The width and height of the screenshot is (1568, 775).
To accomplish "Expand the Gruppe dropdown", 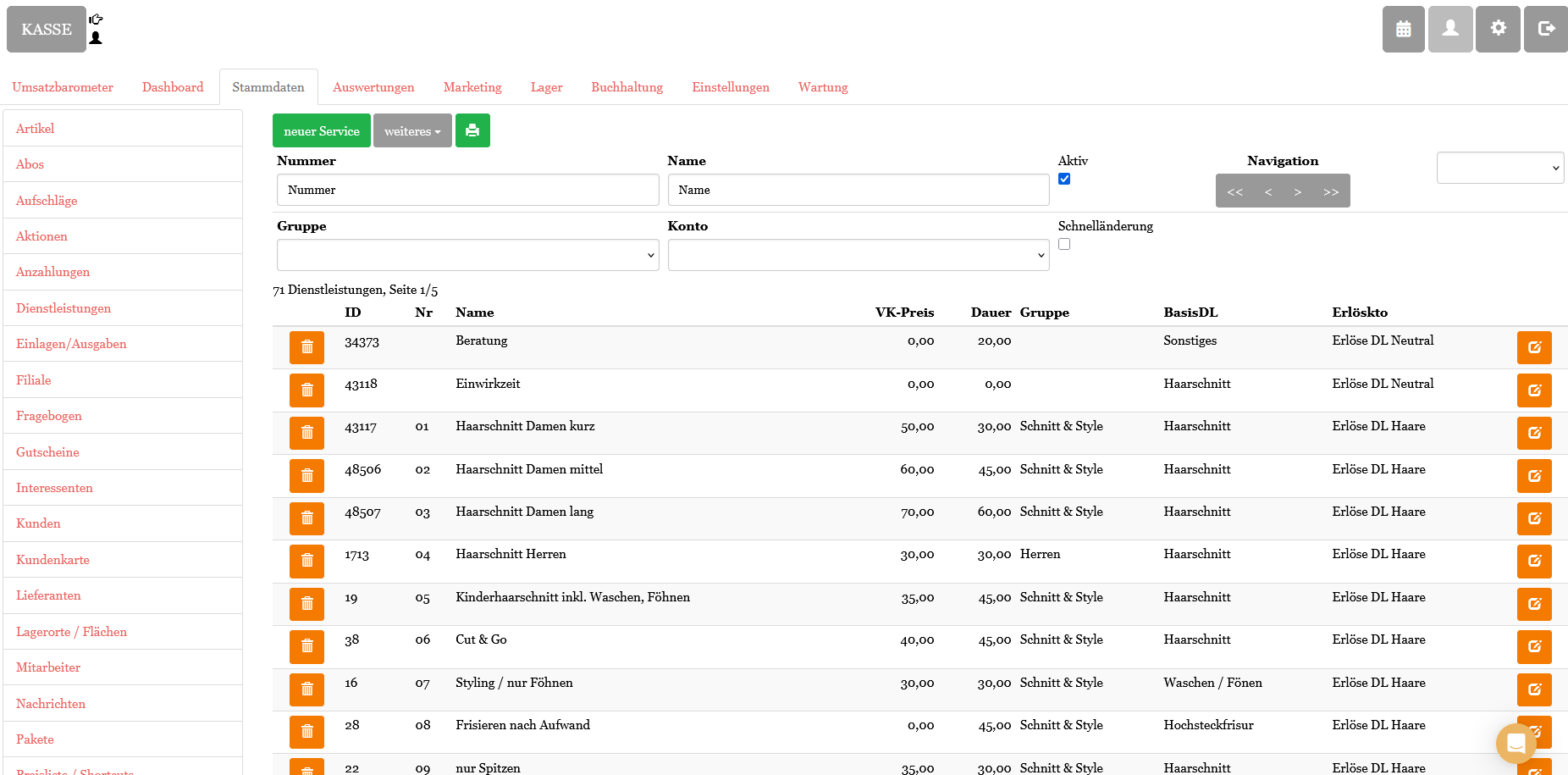I will pyautogui.click(x=467, y=255).
